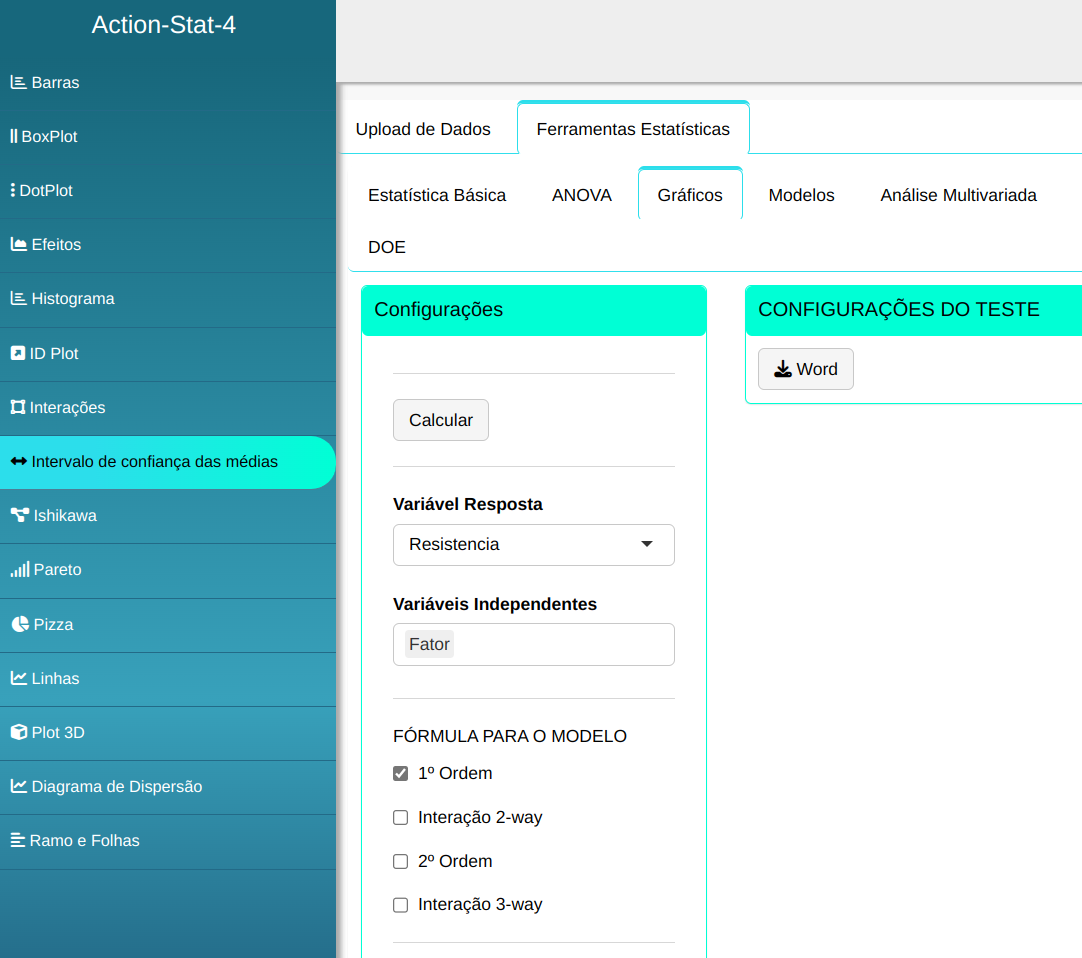This screenshot has height=958, width=1082.
Task: Uncheck the 1º Ordem checkbox
Action: [401, 774]
